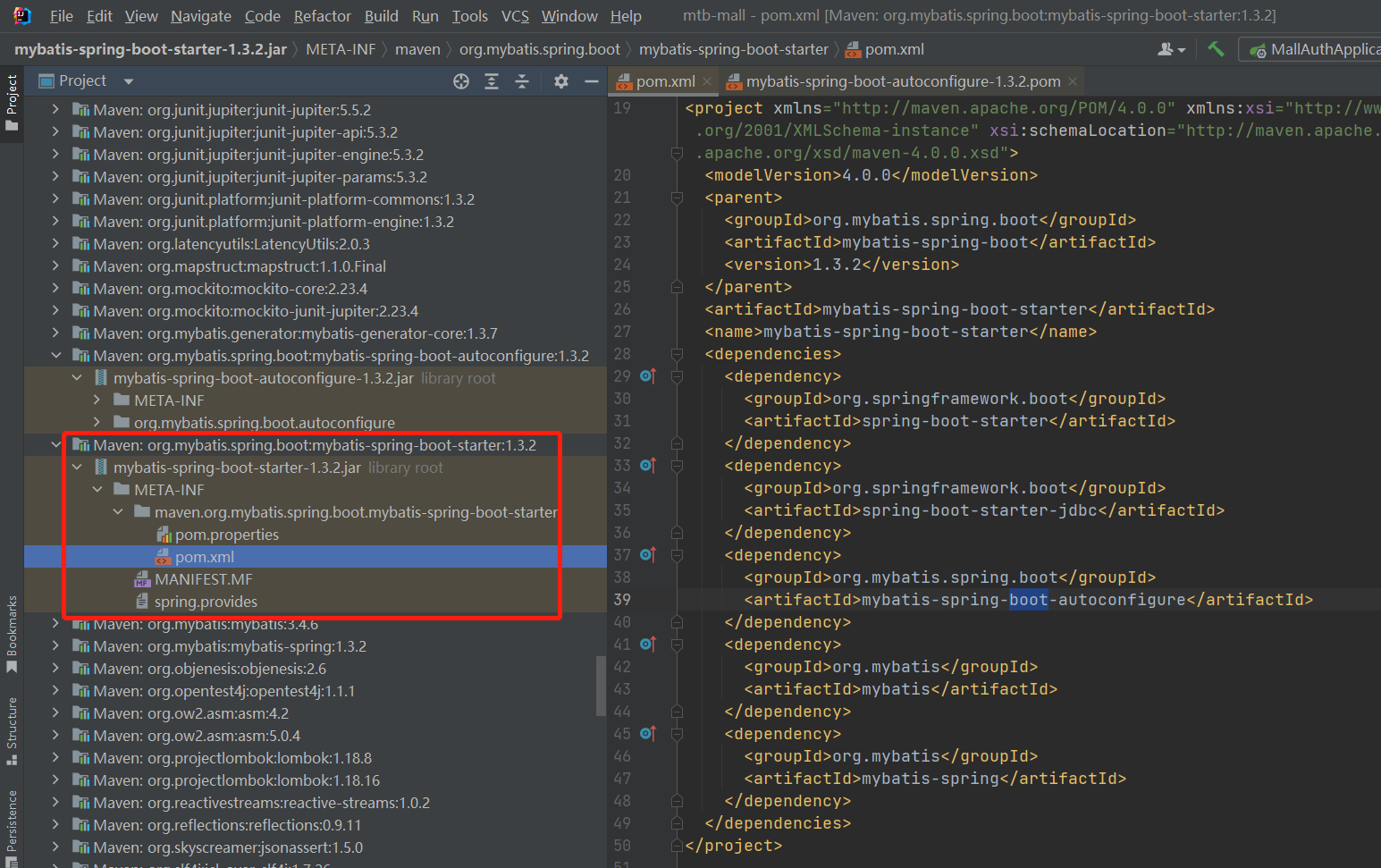Screen dimensions: 1381x868
Task: Select pom.properties file in tree
Action: pos(217,535)
